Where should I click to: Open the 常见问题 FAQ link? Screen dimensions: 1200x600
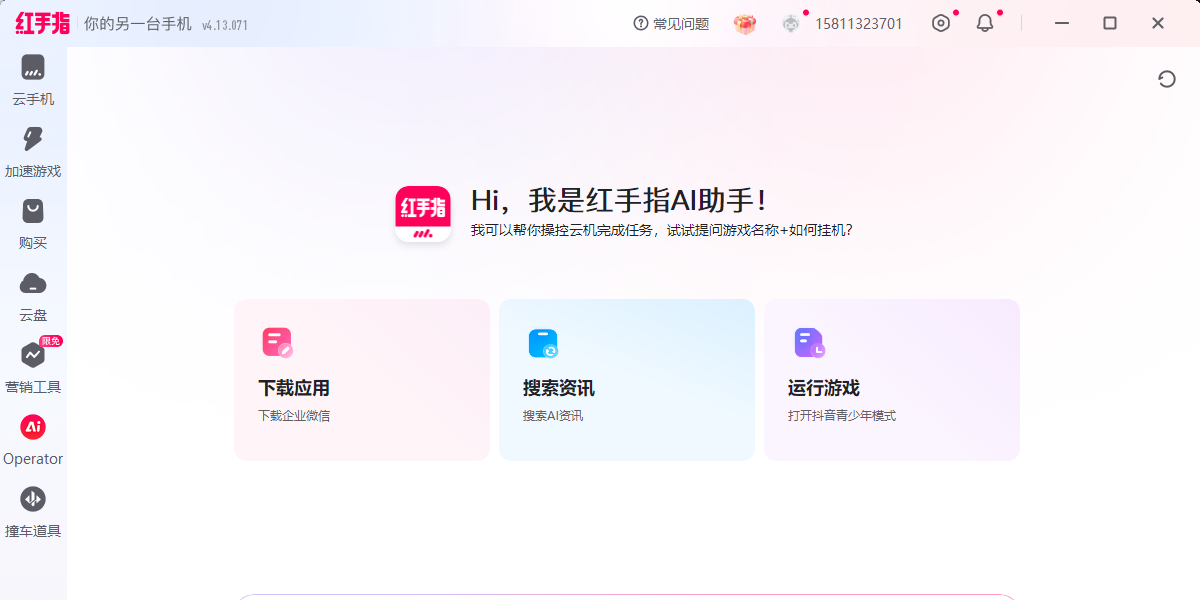(x=671, y=24)
